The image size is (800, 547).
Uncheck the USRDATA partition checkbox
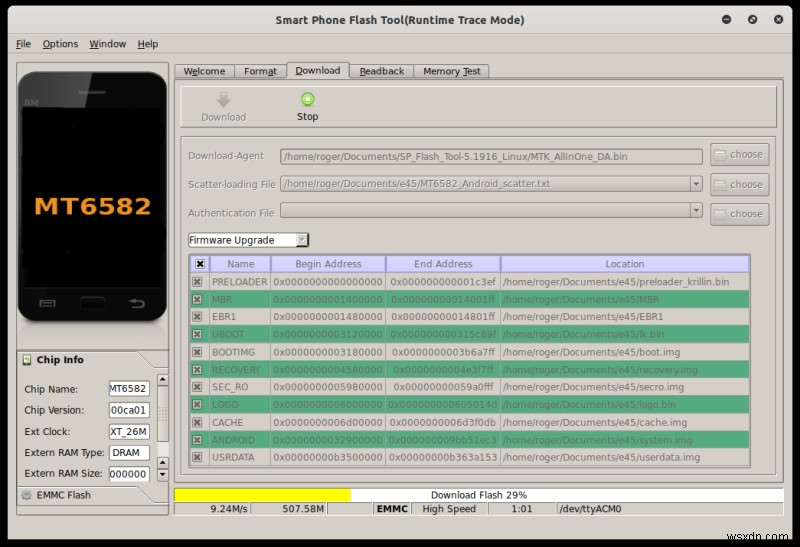[197, 457]
